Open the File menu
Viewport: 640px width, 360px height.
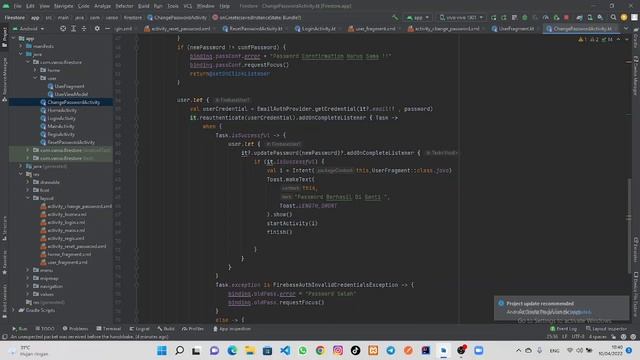point(18,6)
